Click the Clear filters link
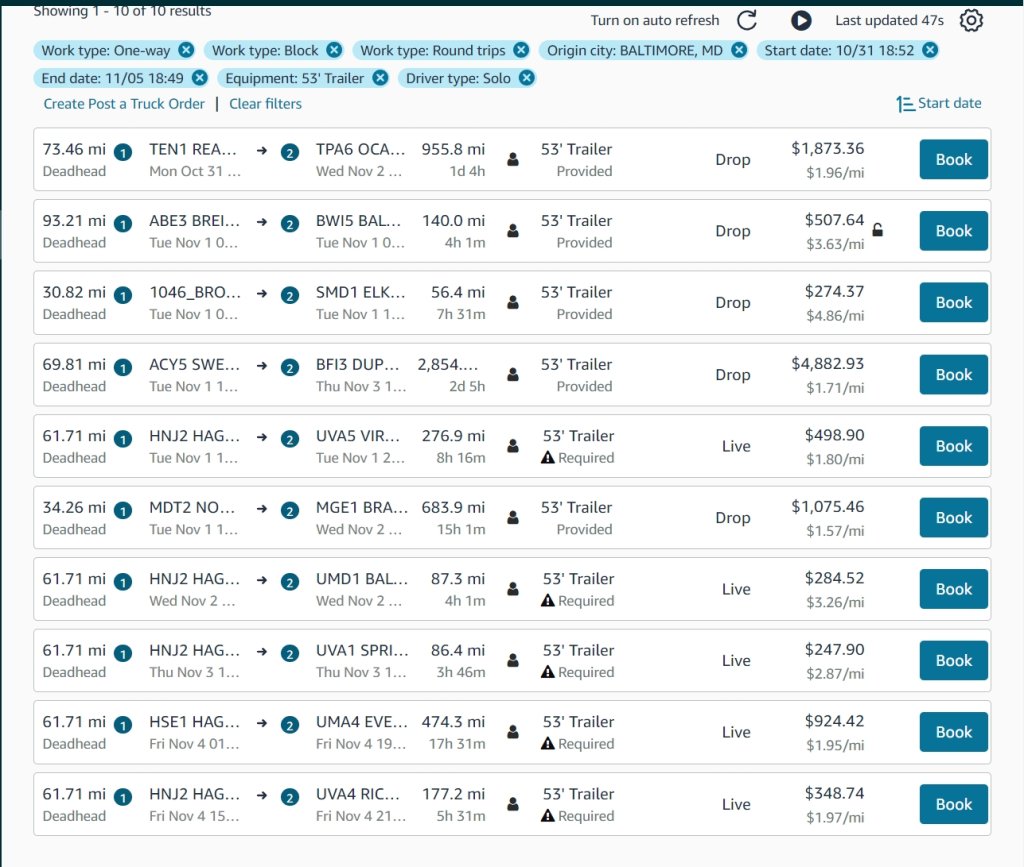The width and height of the screenshot is (1024, 867). (265, 104)
